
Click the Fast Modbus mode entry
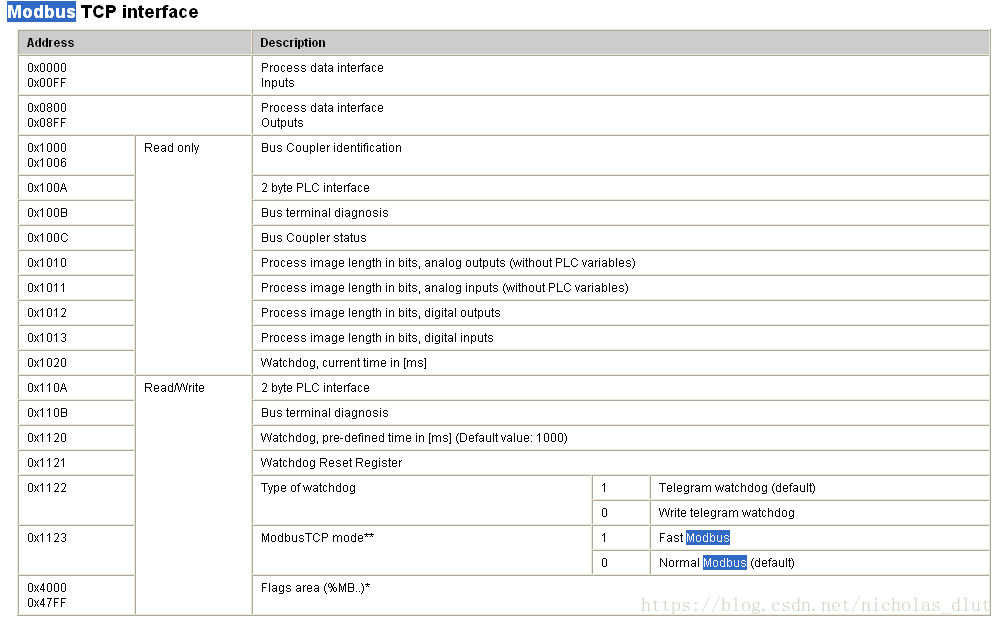(x=694, y=538)
